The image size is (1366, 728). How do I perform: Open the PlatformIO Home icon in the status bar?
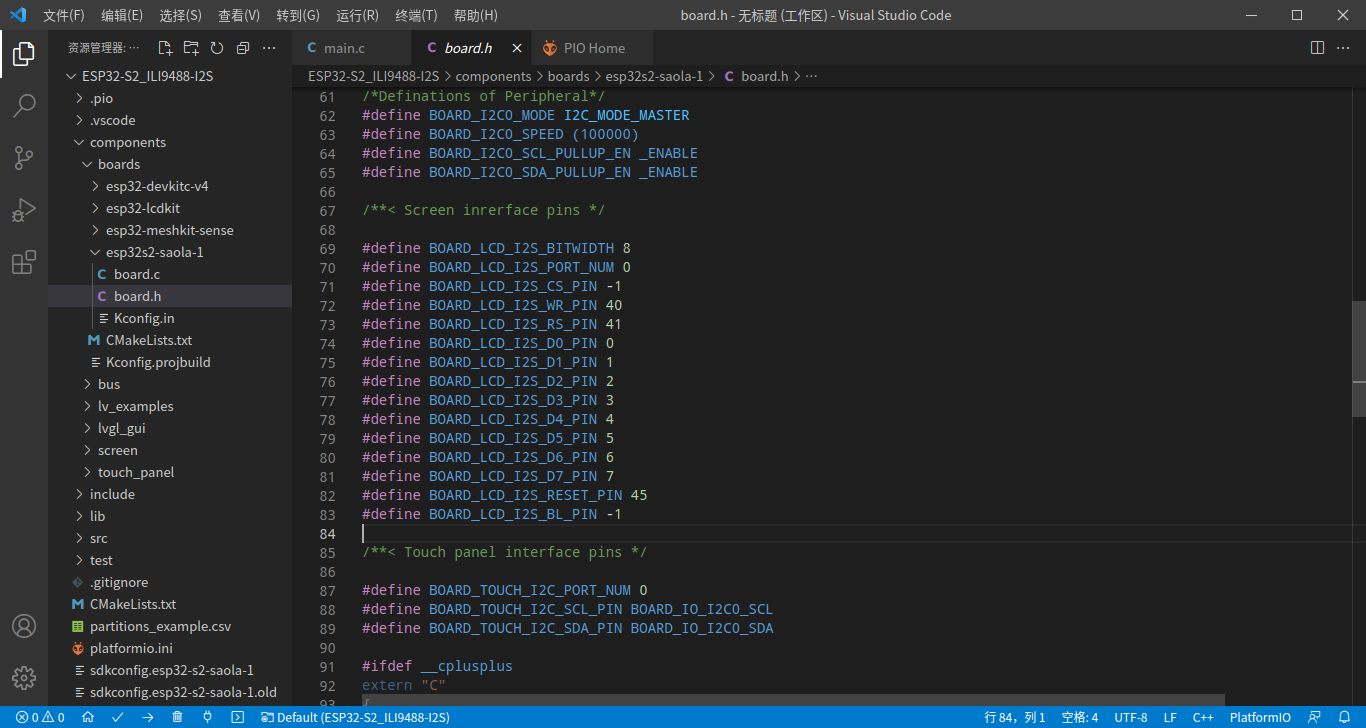[x=87, y=717]
